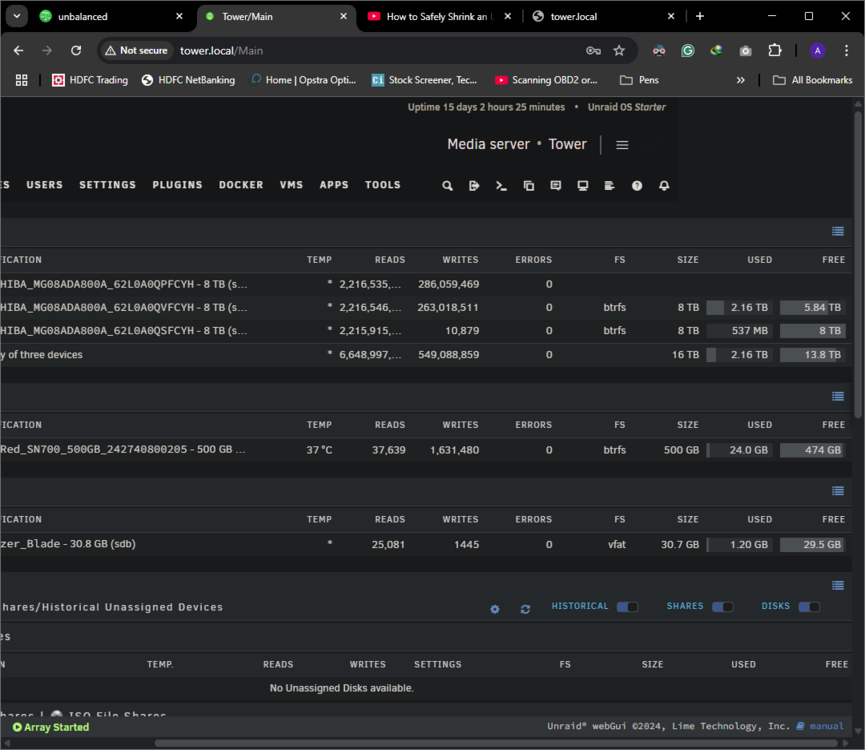Open the feedback icon

click(556, 186)
